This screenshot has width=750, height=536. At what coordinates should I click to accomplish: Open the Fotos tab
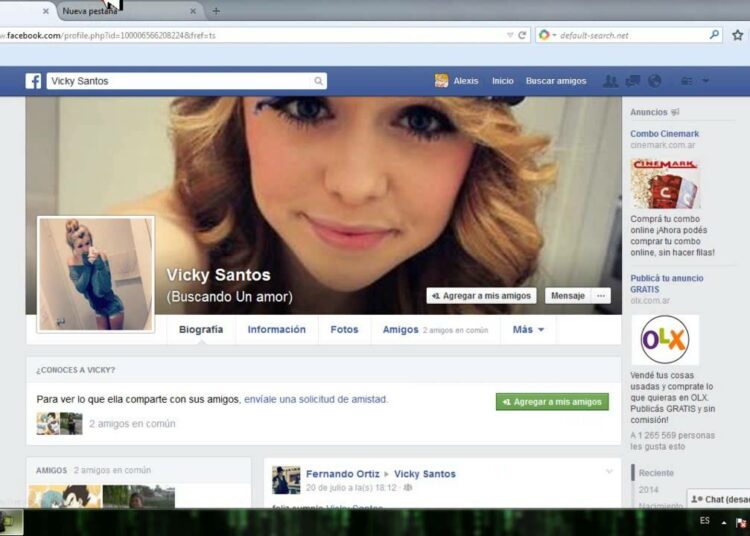[x=344, y=330]
